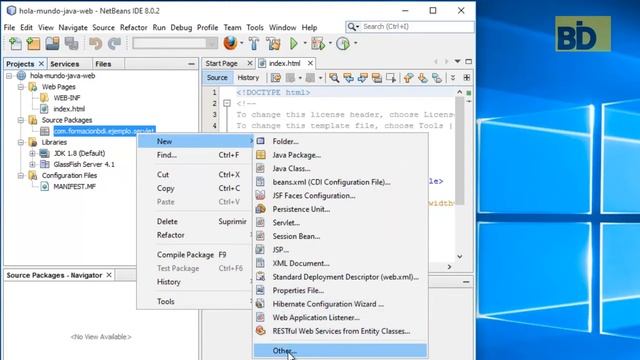The height and width of the screenshot is (360, 640).
Task: Click the JSF Faces Configuration icon
Action: coord(260,195)
